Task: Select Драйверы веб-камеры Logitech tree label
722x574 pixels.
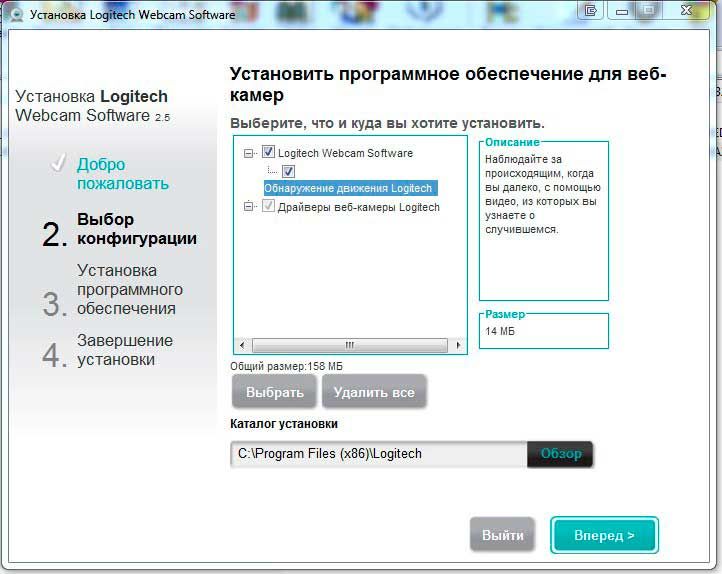Action: pyautogui.click(x=359, y=207)
